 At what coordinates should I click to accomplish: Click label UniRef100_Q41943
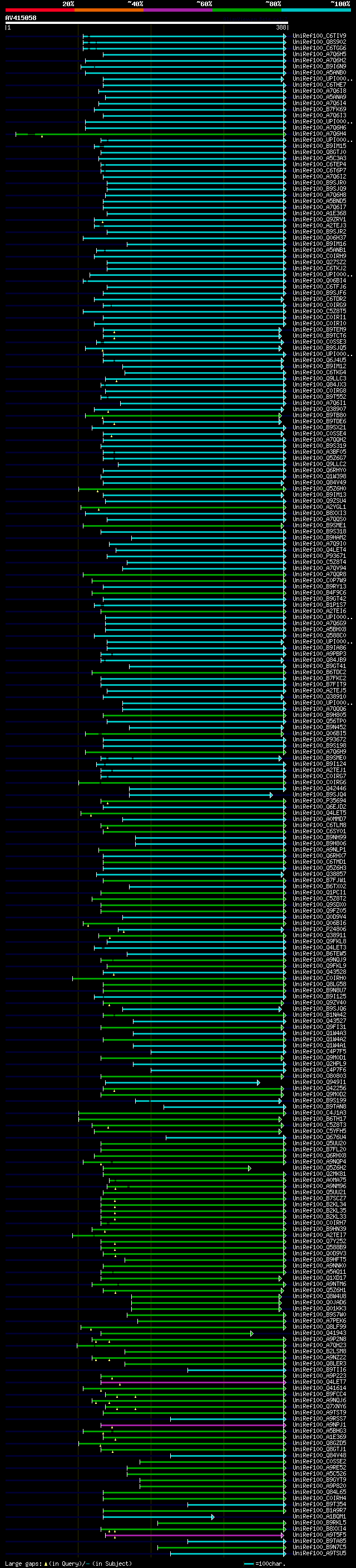[319, 1333]
